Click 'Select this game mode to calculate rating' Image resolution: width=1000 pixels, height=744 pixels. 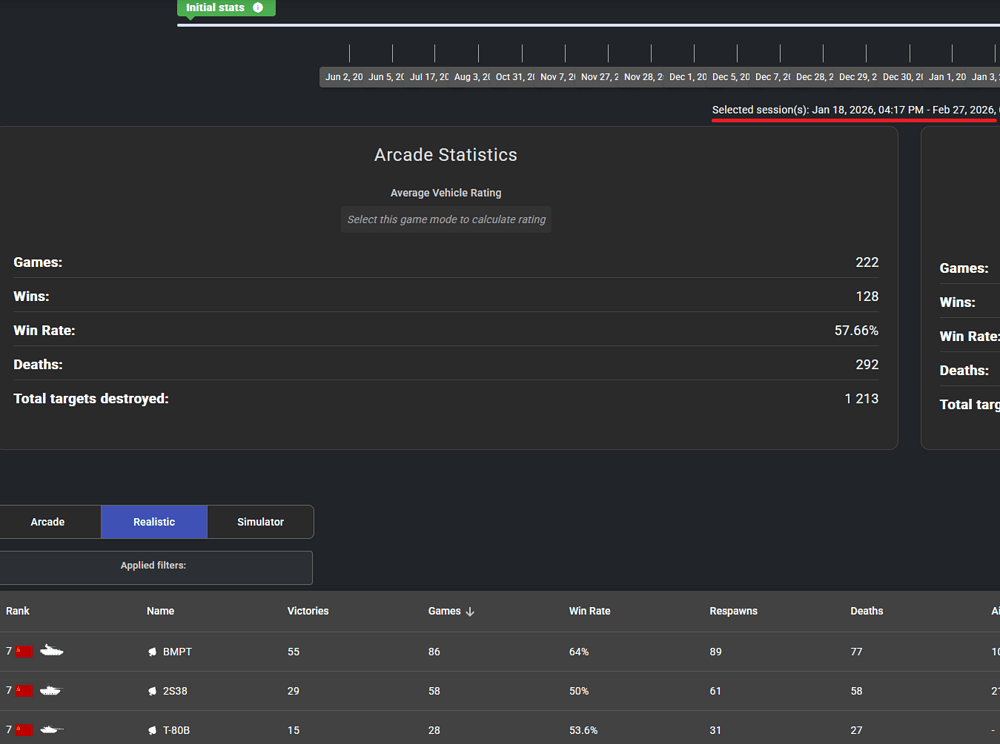446,219
